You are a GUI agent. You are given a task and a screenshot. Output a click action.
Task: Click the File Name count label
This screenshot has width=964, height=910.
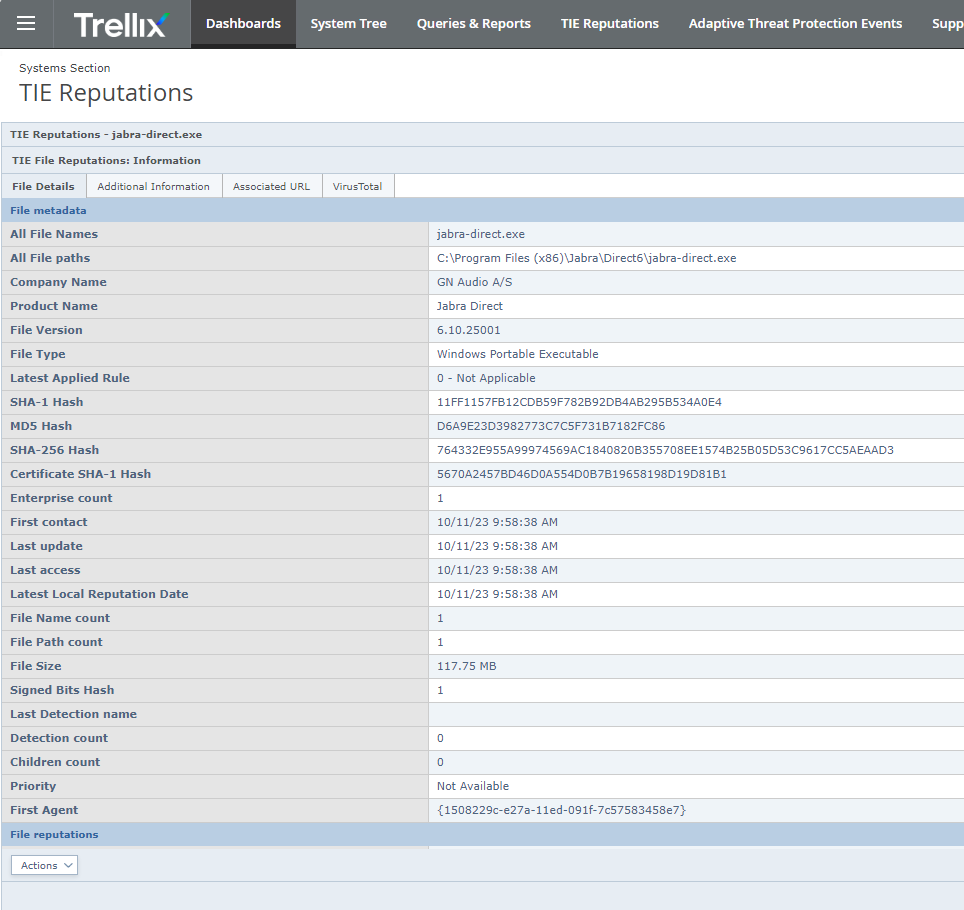pos(60,618)
